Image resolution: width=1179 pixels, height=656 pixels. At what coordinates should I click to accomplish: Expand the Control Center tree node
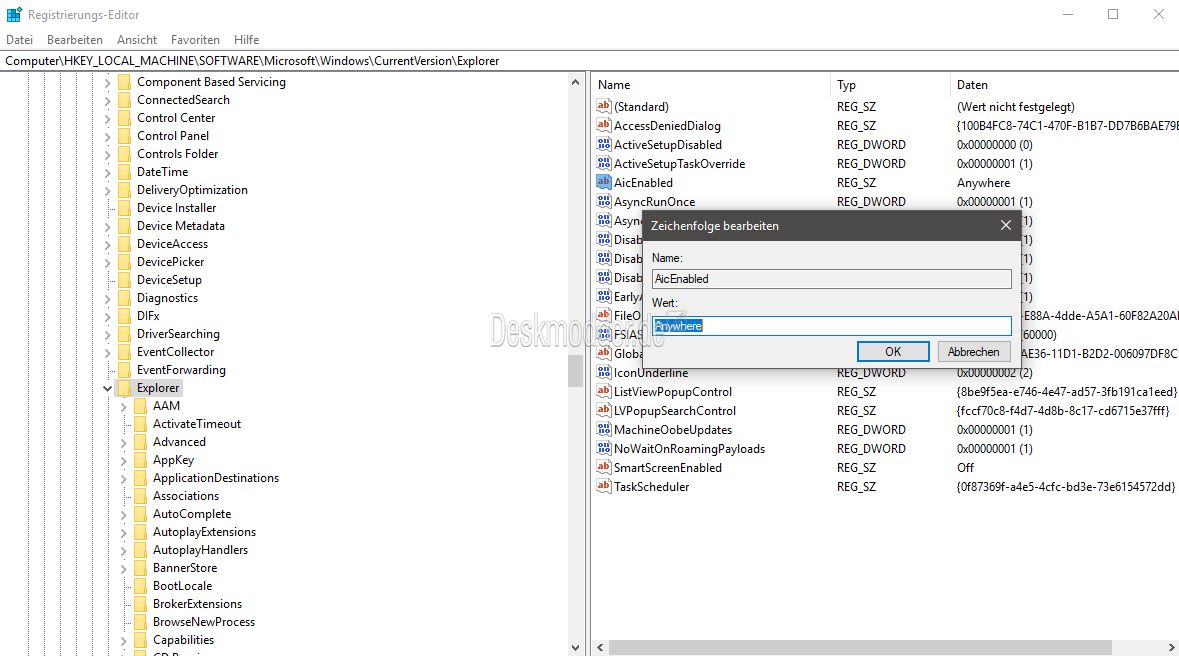pos(108,118)
